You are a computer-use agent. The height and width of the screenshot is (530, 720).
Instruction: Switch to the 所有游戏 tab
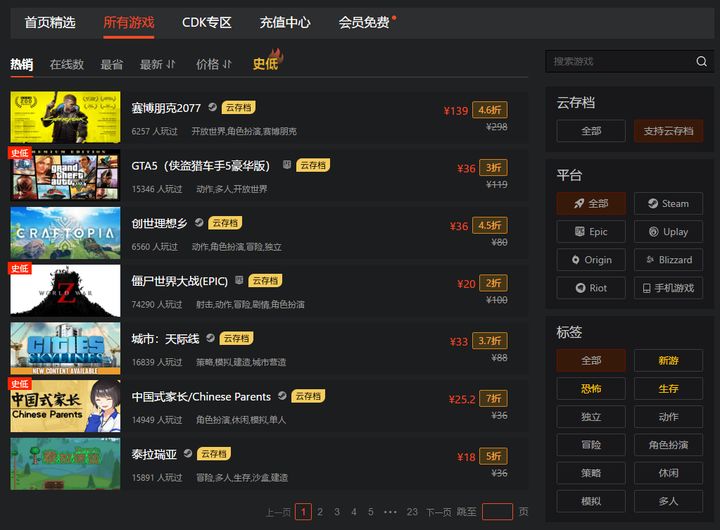tap(129, 22)
